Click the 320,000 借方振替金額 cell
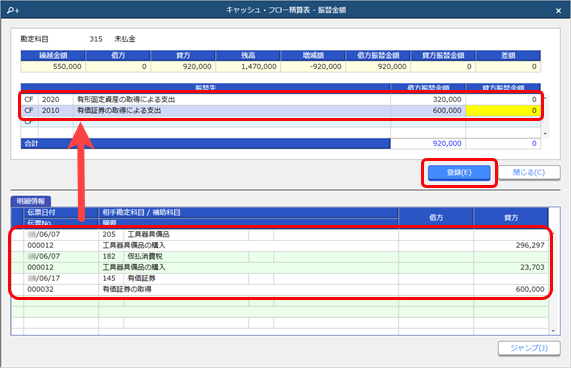The image size is (571, 368). click(428, 99)
